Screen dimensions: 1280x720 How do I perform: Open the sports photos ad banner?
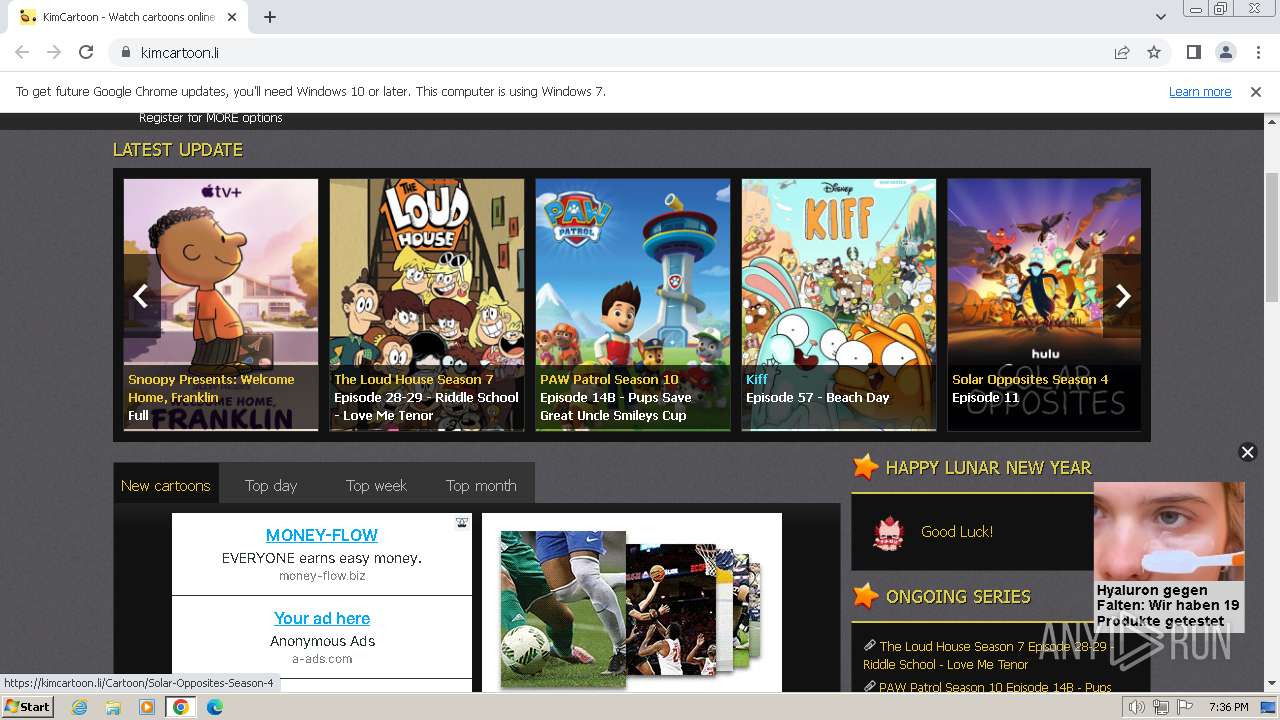(x=632, y=602)
